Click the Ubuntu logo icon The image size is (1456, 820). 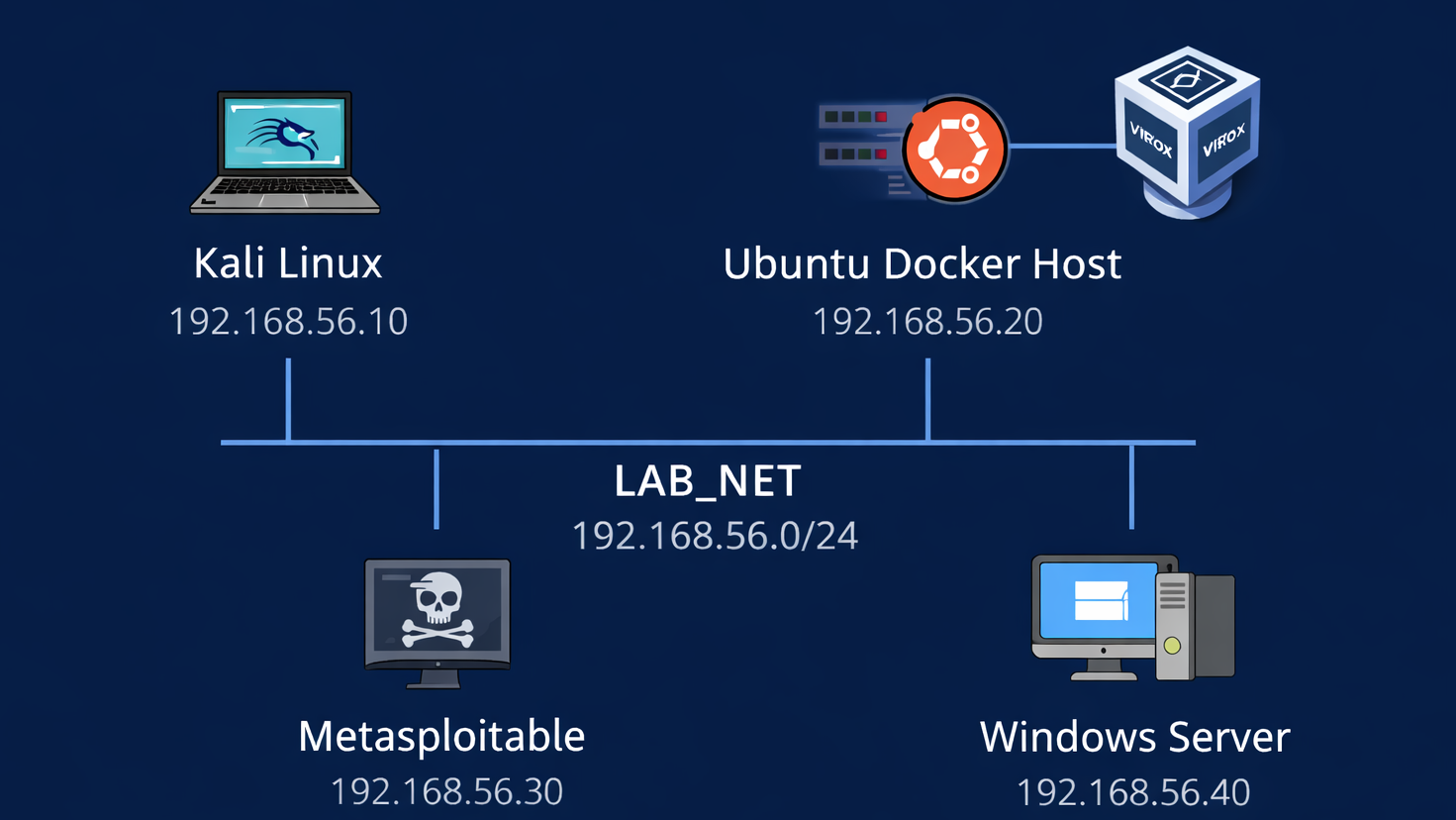coord(954,150)
